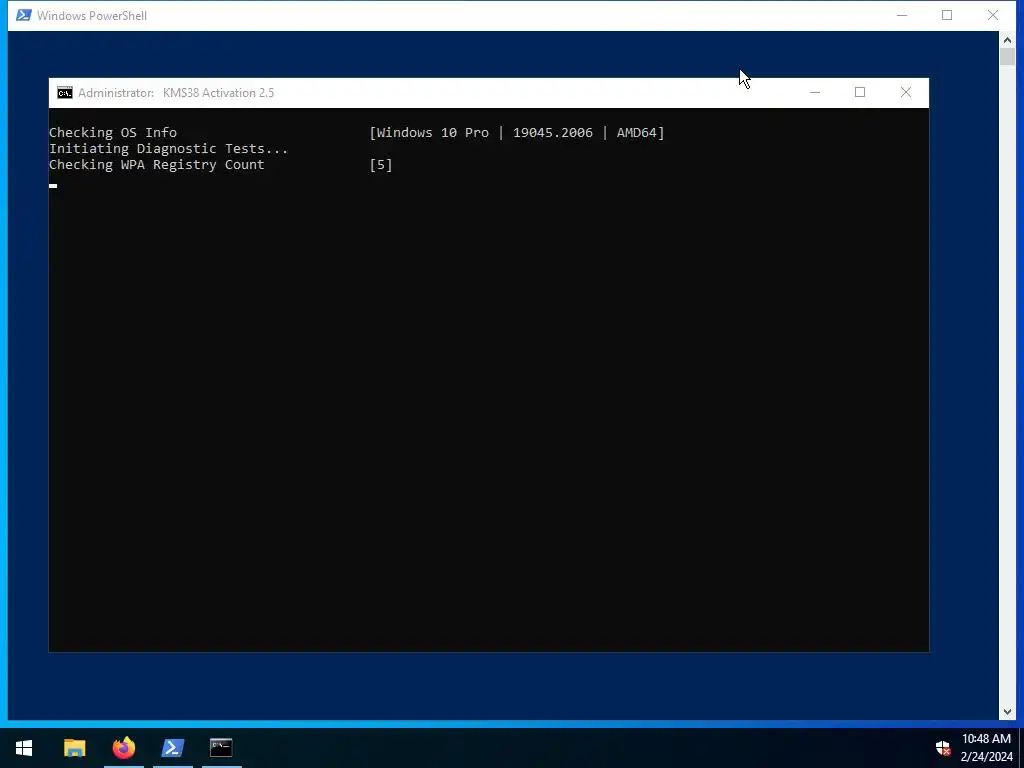The image size is (1024, 768).
Task: Minimize the Windows PowerShell window
Action: 902,15
